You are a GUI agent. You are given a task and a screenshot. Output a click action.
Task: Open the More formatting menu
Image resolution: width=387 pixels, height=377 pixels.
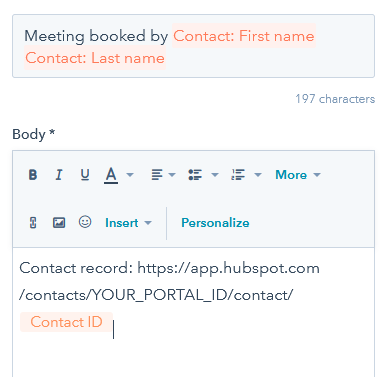click(298, 175)
